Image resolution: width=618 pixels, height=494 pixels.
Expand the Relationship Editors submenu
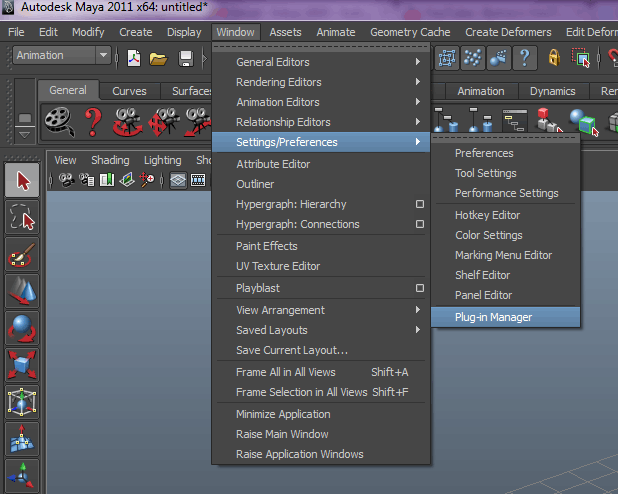(321, 122)
